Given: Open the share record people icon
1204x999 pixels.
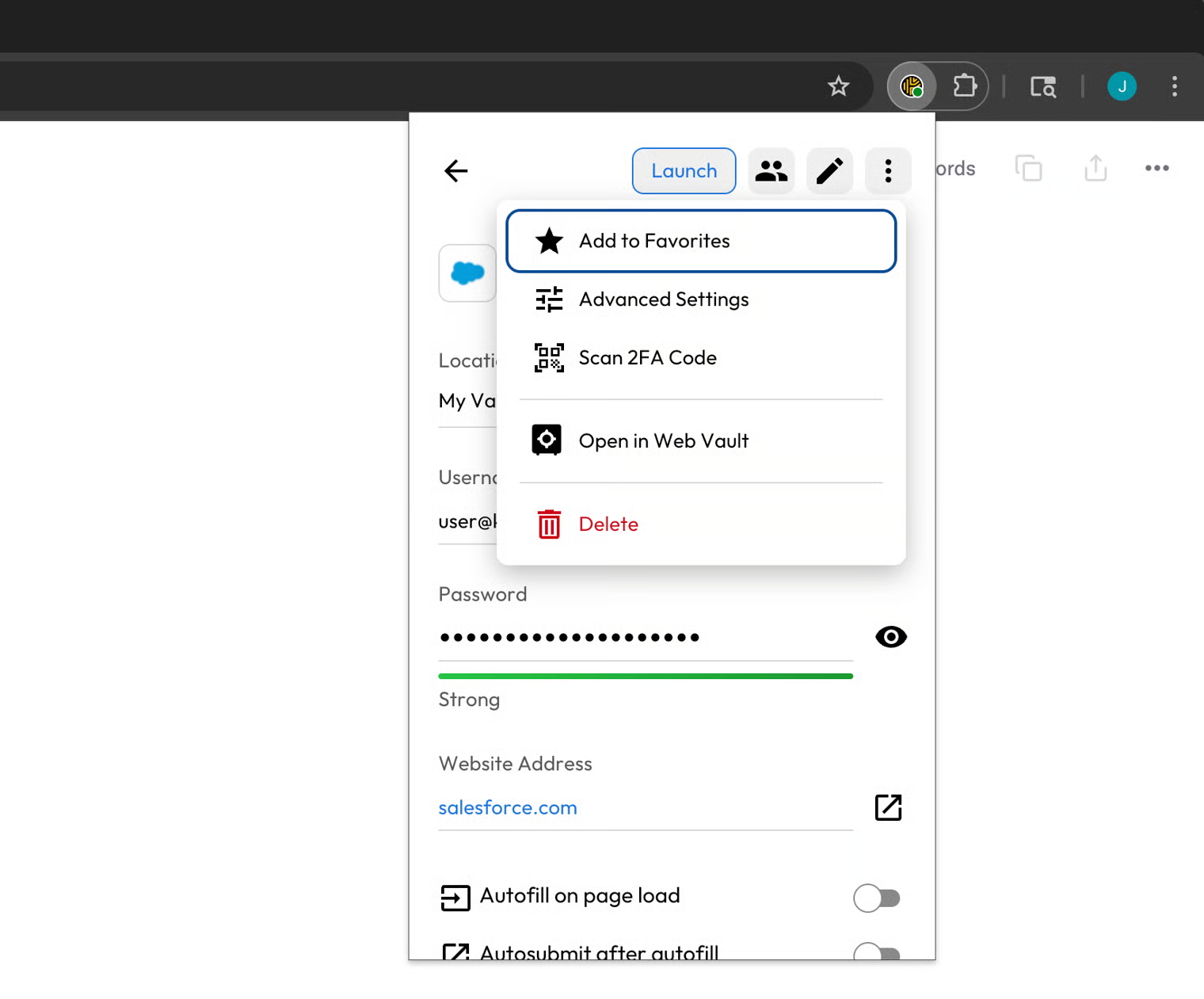Looking at the screenshot, I should point(771,171).
